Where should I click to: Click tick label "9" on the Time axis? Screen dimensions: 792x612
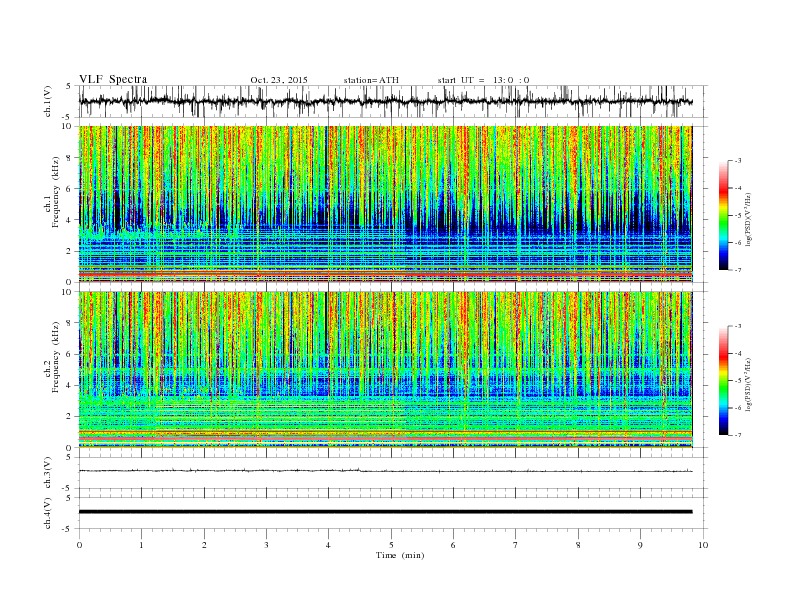click(x=640, y=545)
